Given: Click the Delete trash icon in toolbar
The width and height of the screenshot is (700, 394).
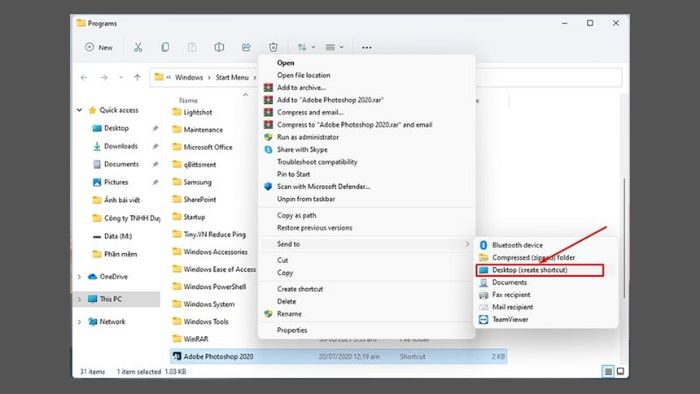Looking at the screenshot, I should tap(273, 47).
